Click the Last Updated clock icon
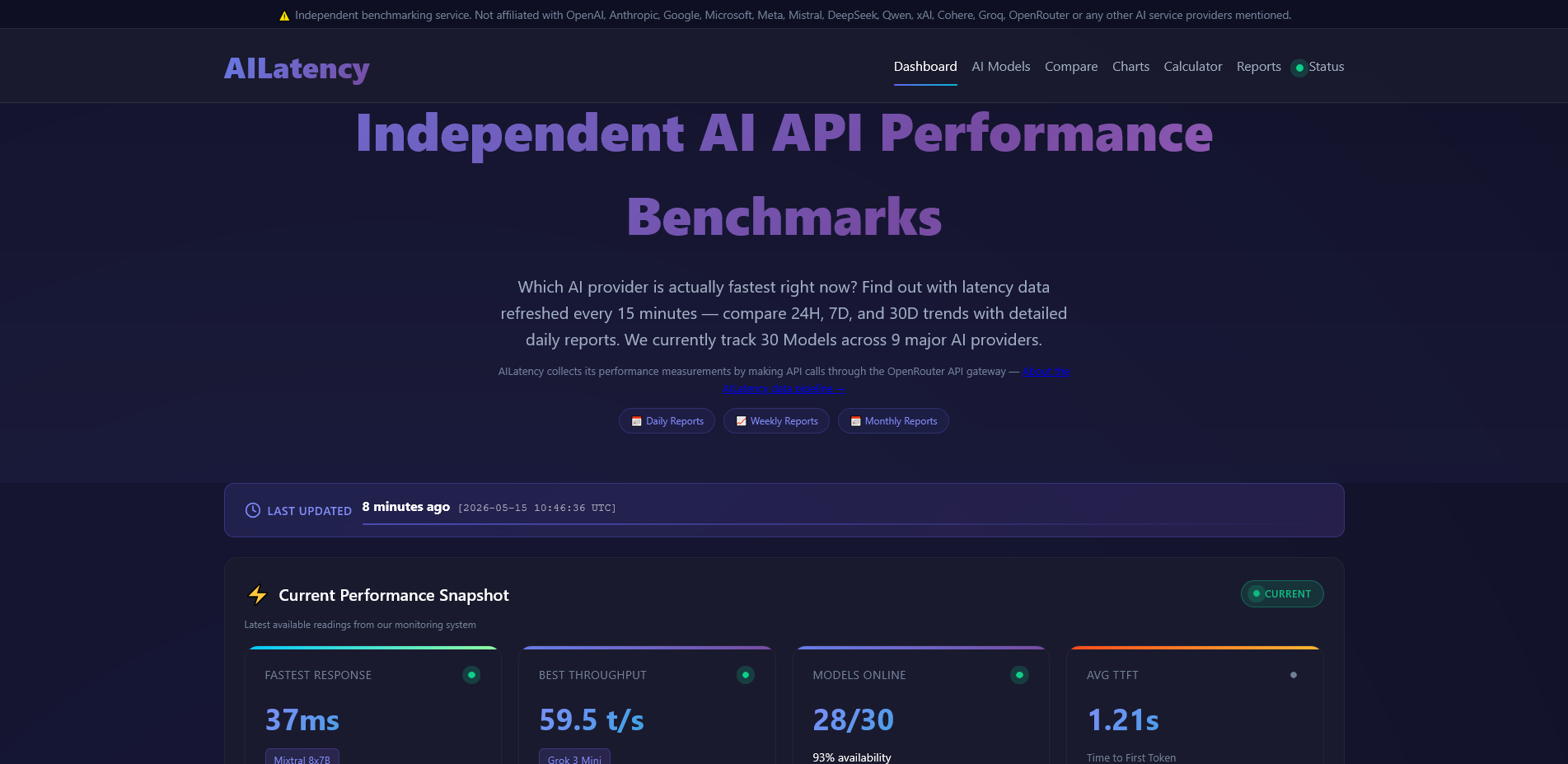Viewport: 1568px width, 764px height. click(x=253, y=510)
